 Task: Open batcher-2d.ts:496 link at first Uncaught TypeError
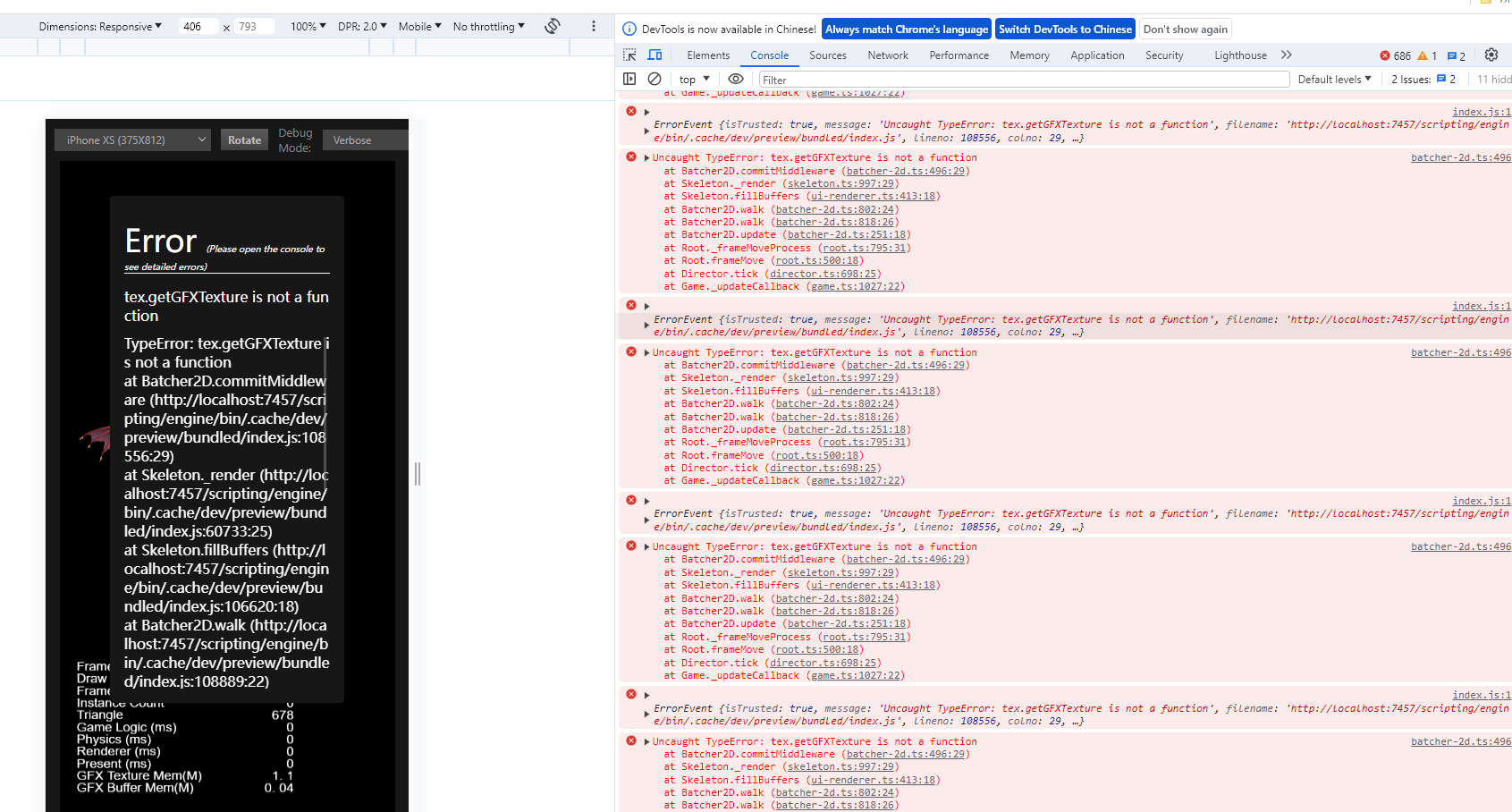click(1461, 157)
